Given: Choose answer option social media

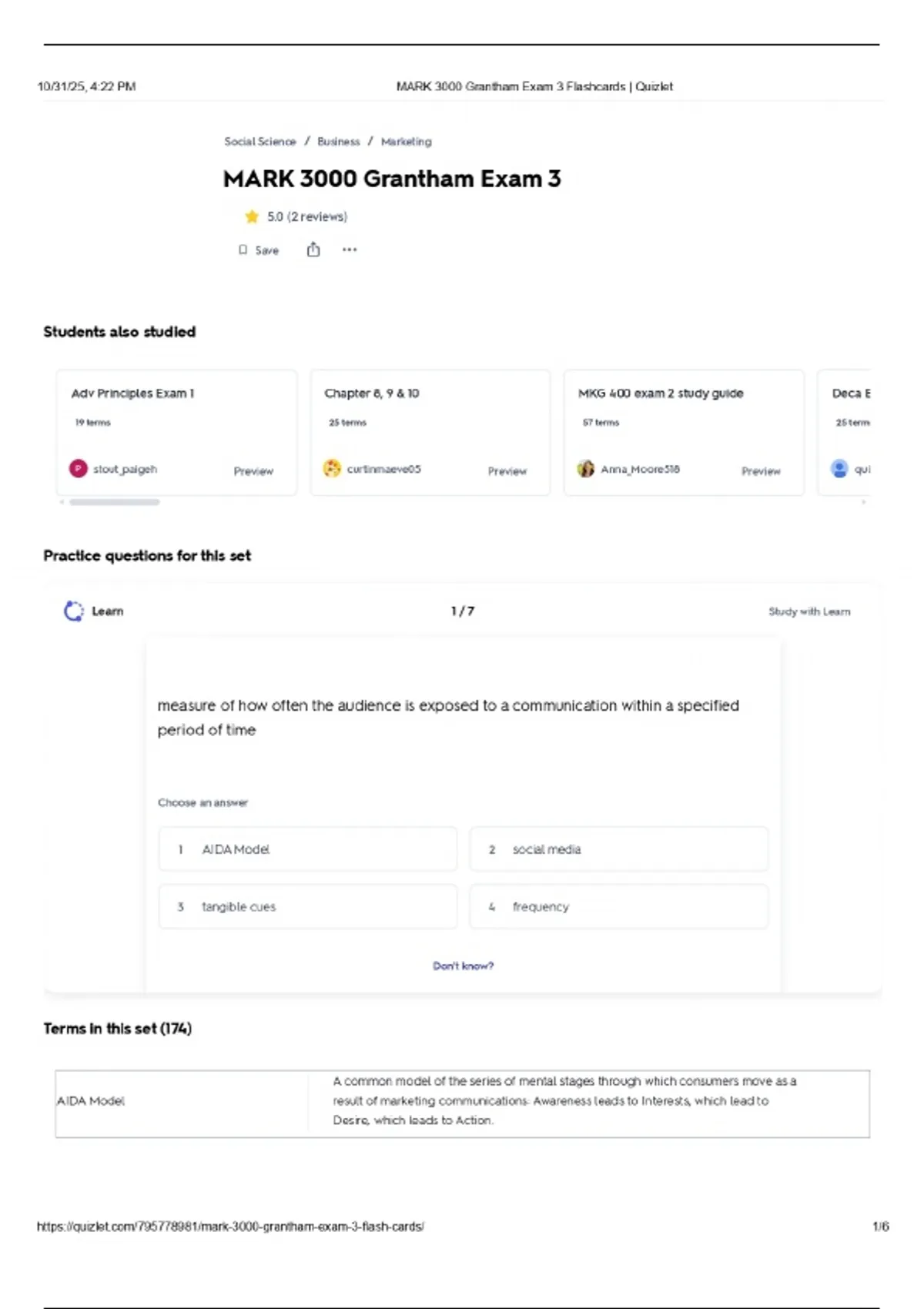Looking at the screenshot, I should pos(619,849).
